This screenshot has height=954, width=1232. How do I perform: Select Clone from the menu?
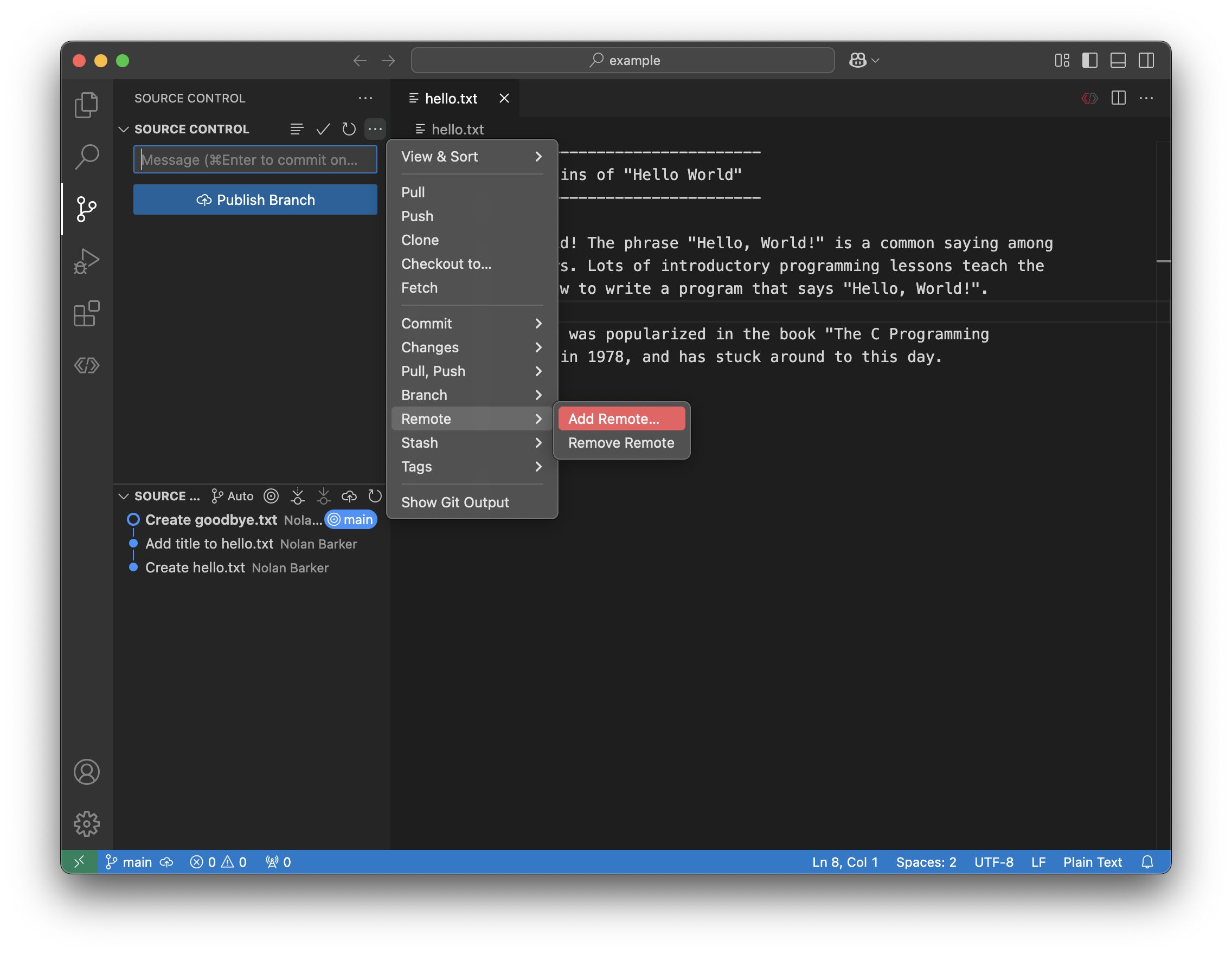472,240
